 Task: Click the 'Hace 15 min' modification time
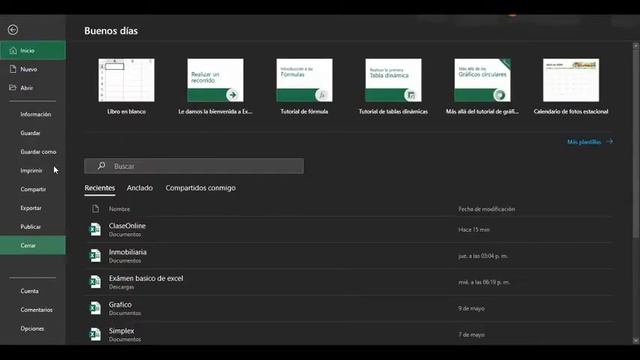474,230
